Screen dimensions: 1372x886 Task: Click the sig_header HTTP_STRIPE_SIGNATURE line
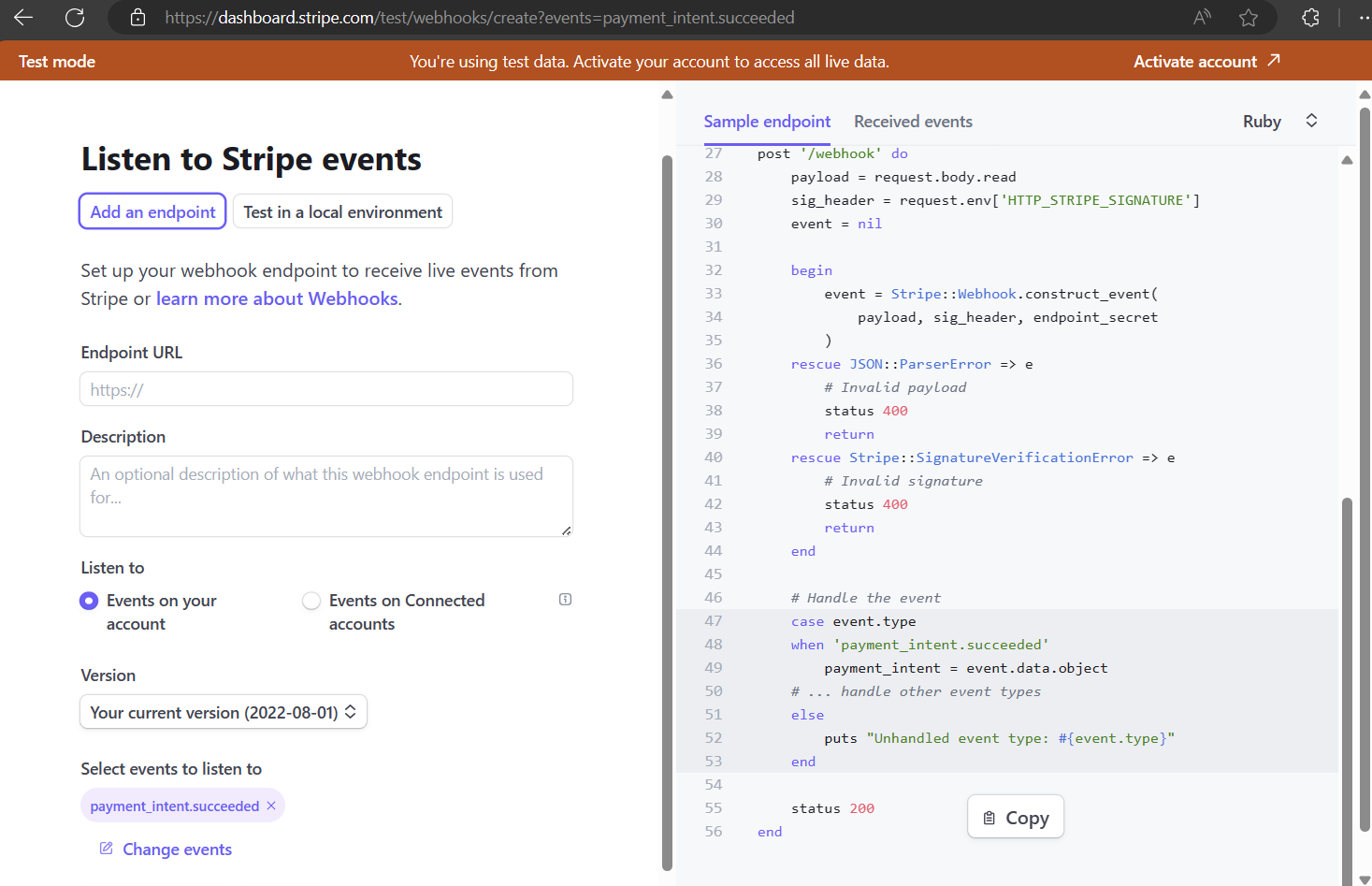[995, 200]
